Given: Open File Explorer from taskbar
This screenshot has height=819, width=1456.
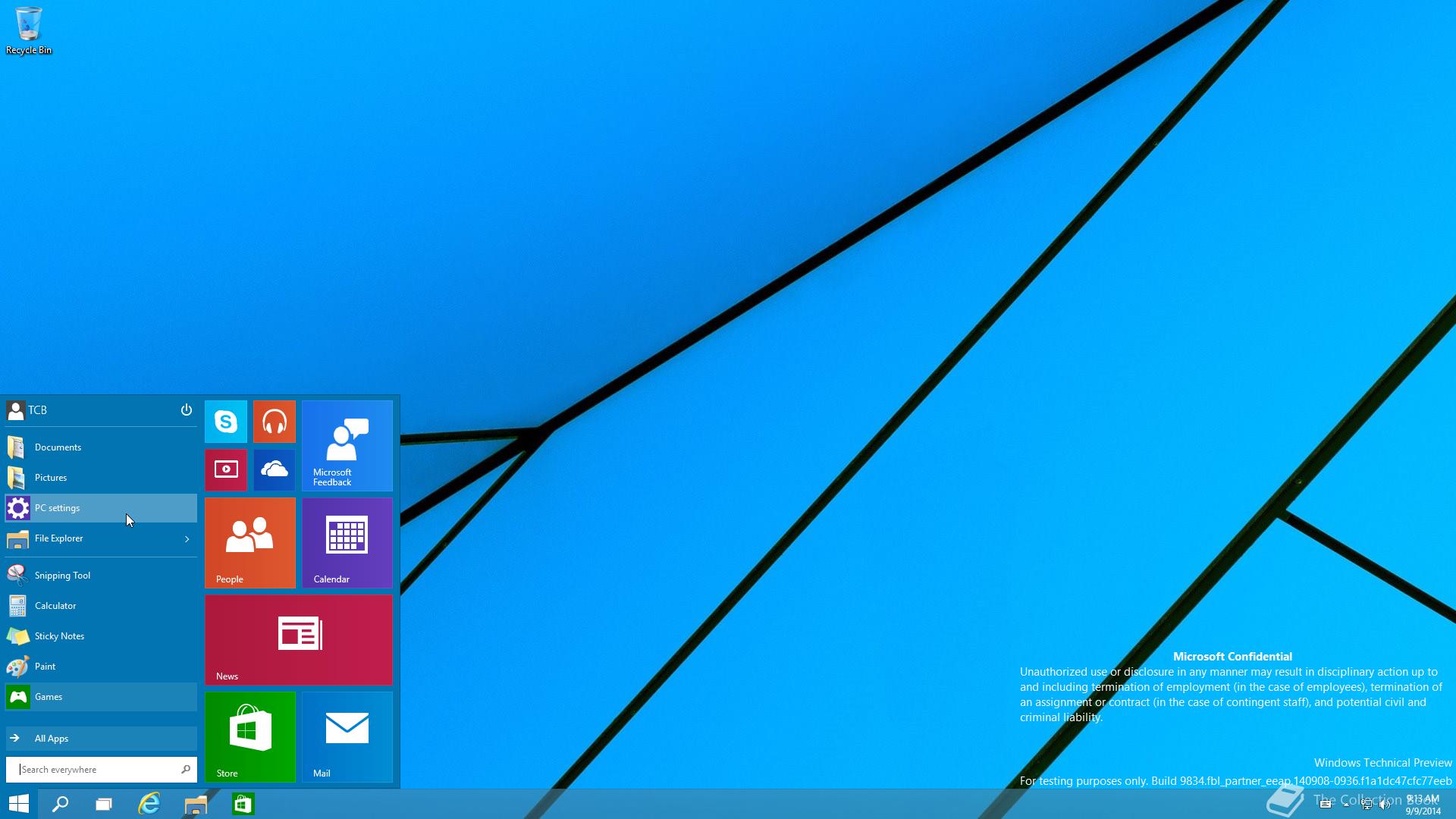Looking at the screenshot, I should [196, 804].
